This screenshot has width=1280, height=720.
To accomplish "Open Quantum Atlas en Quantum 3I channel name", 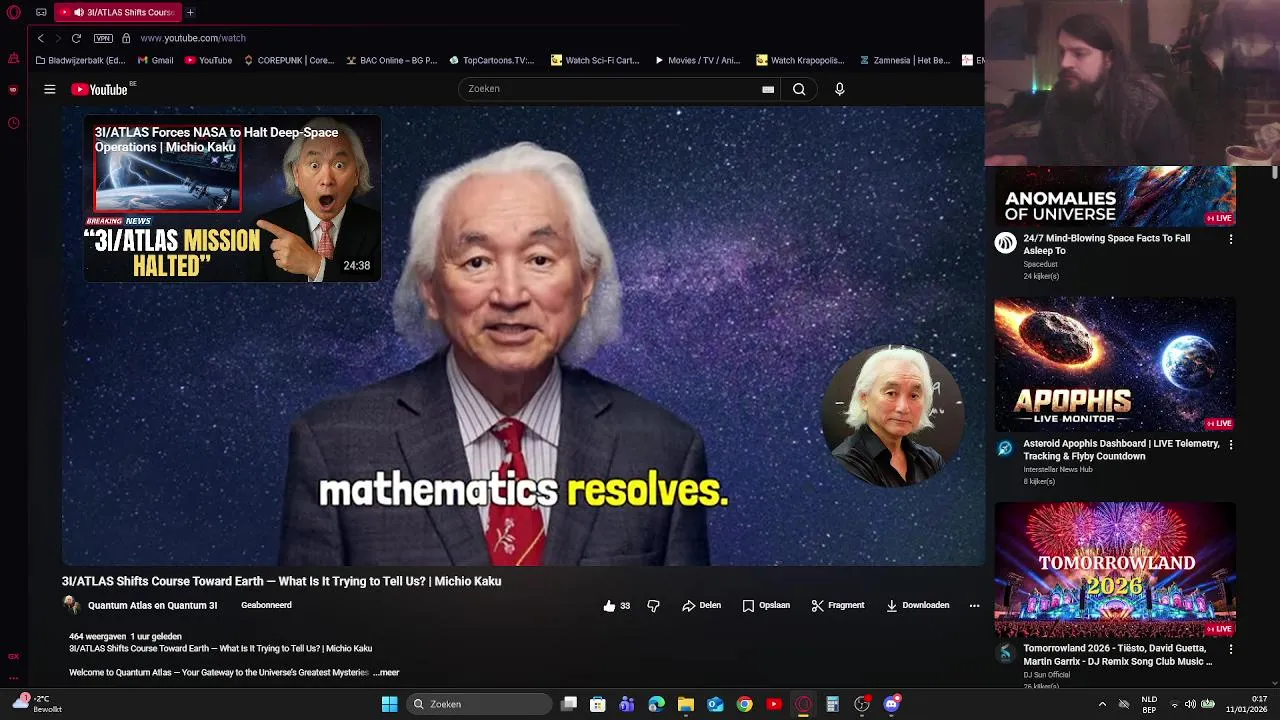I will [x=152, y=605].
